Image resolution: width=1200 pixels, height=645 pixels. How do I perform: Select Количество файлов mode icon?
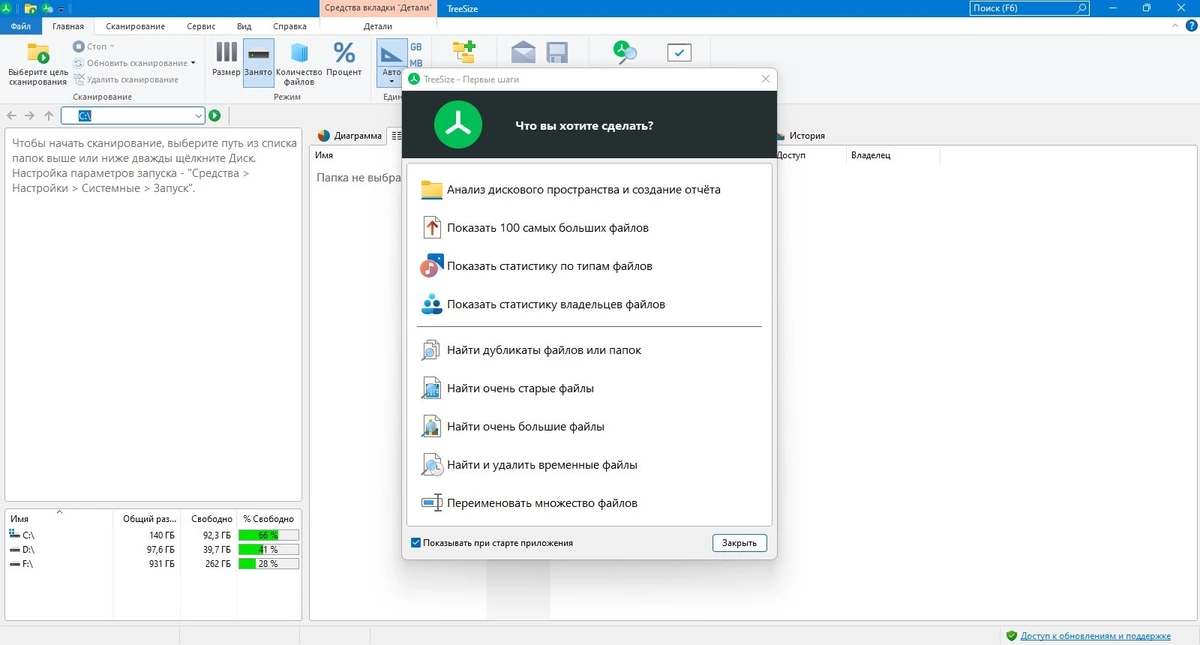pyautogui.click(x=299, y=52)
